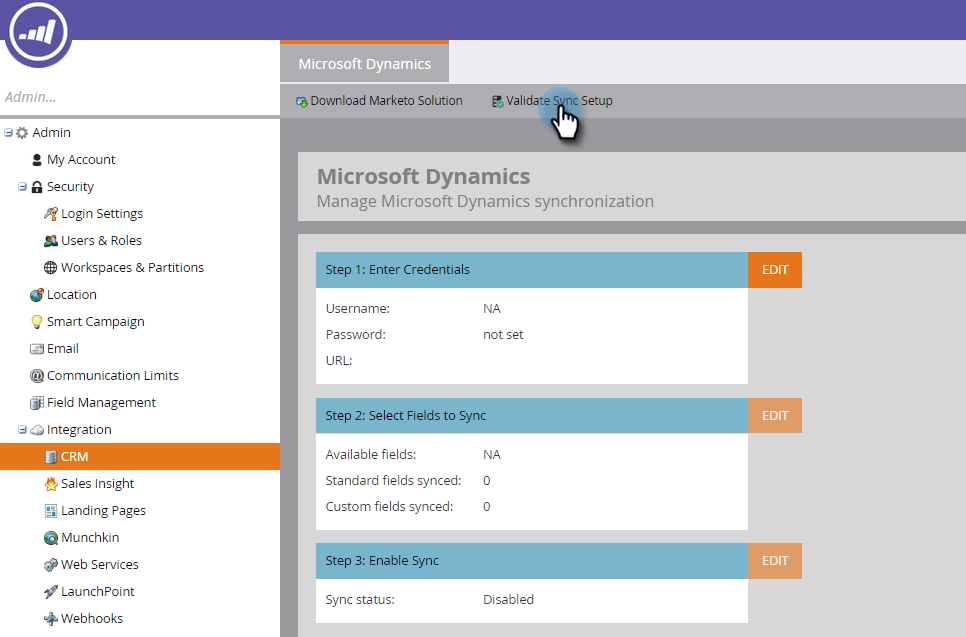Click the Step 3: Enable Sync header
This screenshot has width=966, height=637.
click(532, 561)
